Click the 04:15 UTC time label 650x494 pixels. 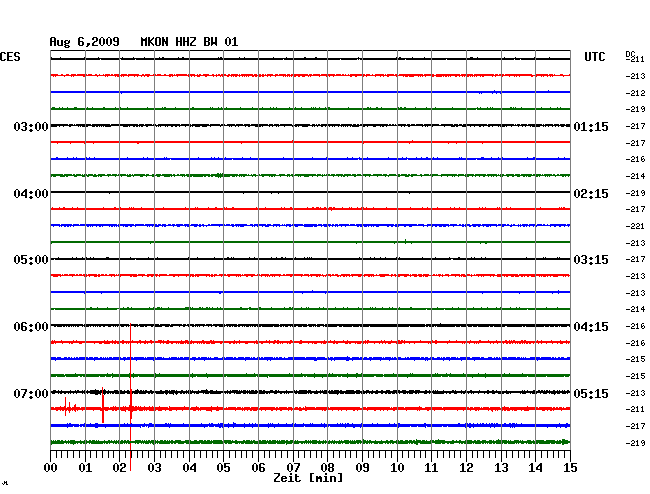[591, 327]
